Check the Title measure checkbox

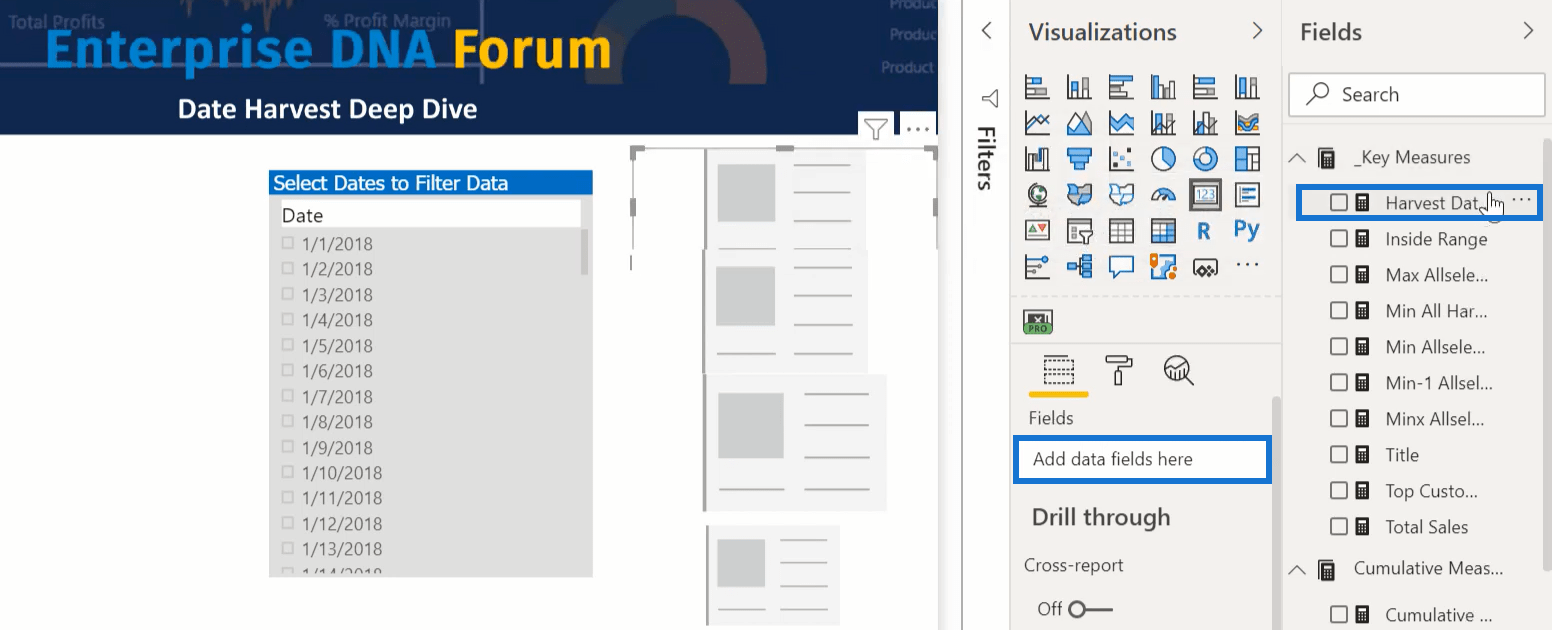coord(1339,455)
